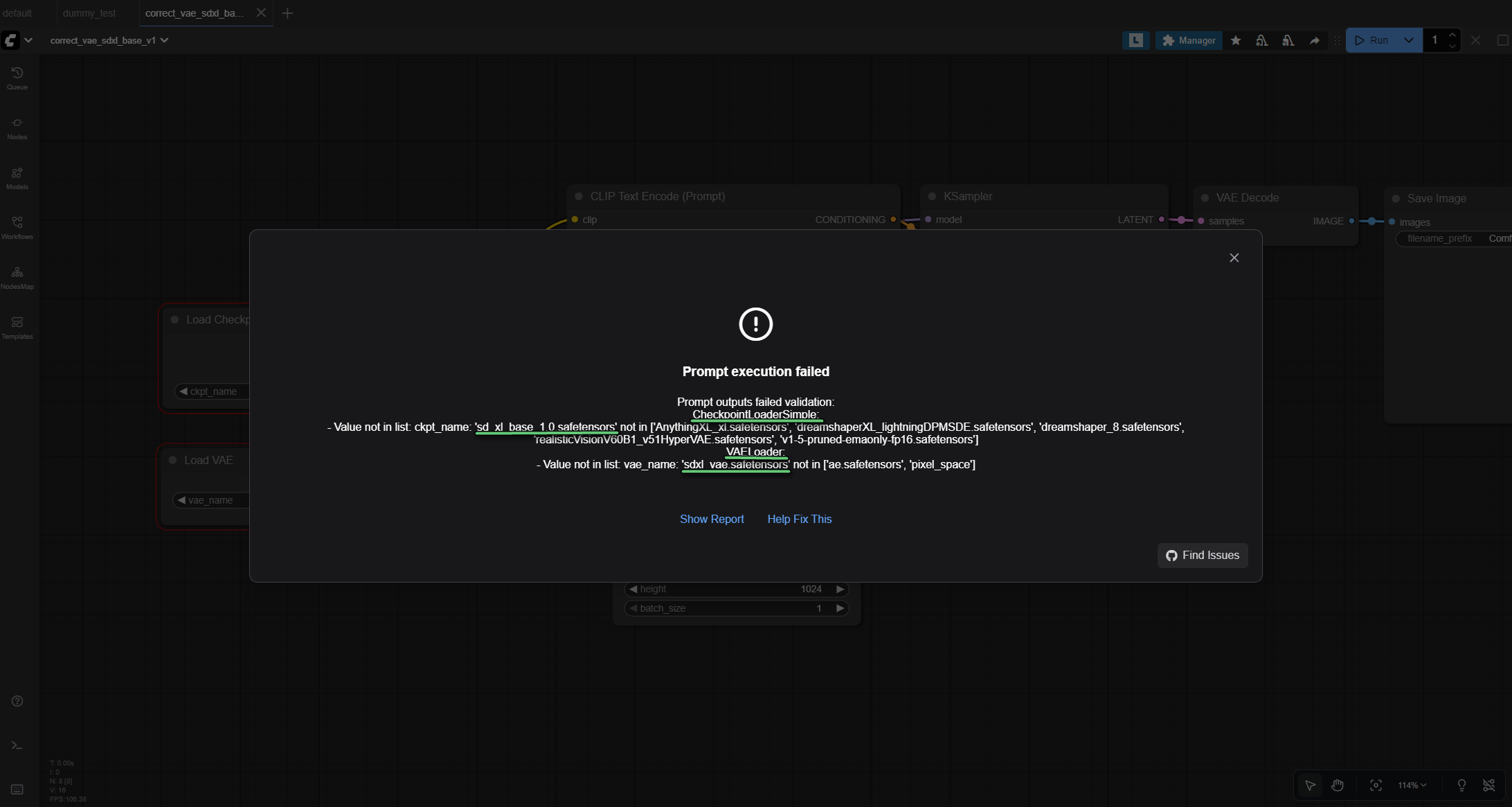Image resolution: width=1512 pixels, height=807 pixels.
Task: Open the Templates sidebar panel
Action: (x=17, y=326)
